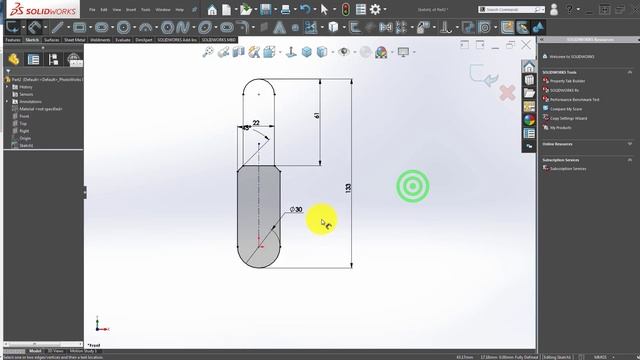The height and width of the screenshot is (360, 640).
Task: Expand the Annotations tree node
Action: pos(7,102)
